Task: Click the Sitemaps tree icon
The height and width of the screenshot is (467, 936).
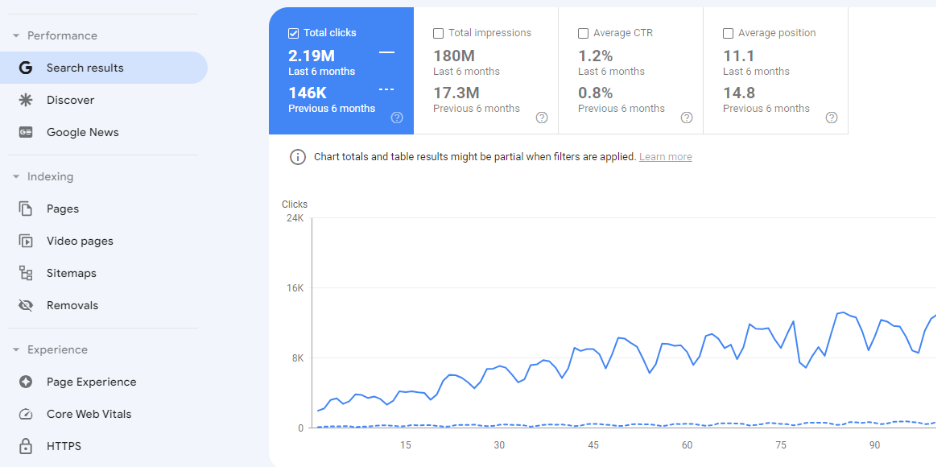Action: [26, 273]
